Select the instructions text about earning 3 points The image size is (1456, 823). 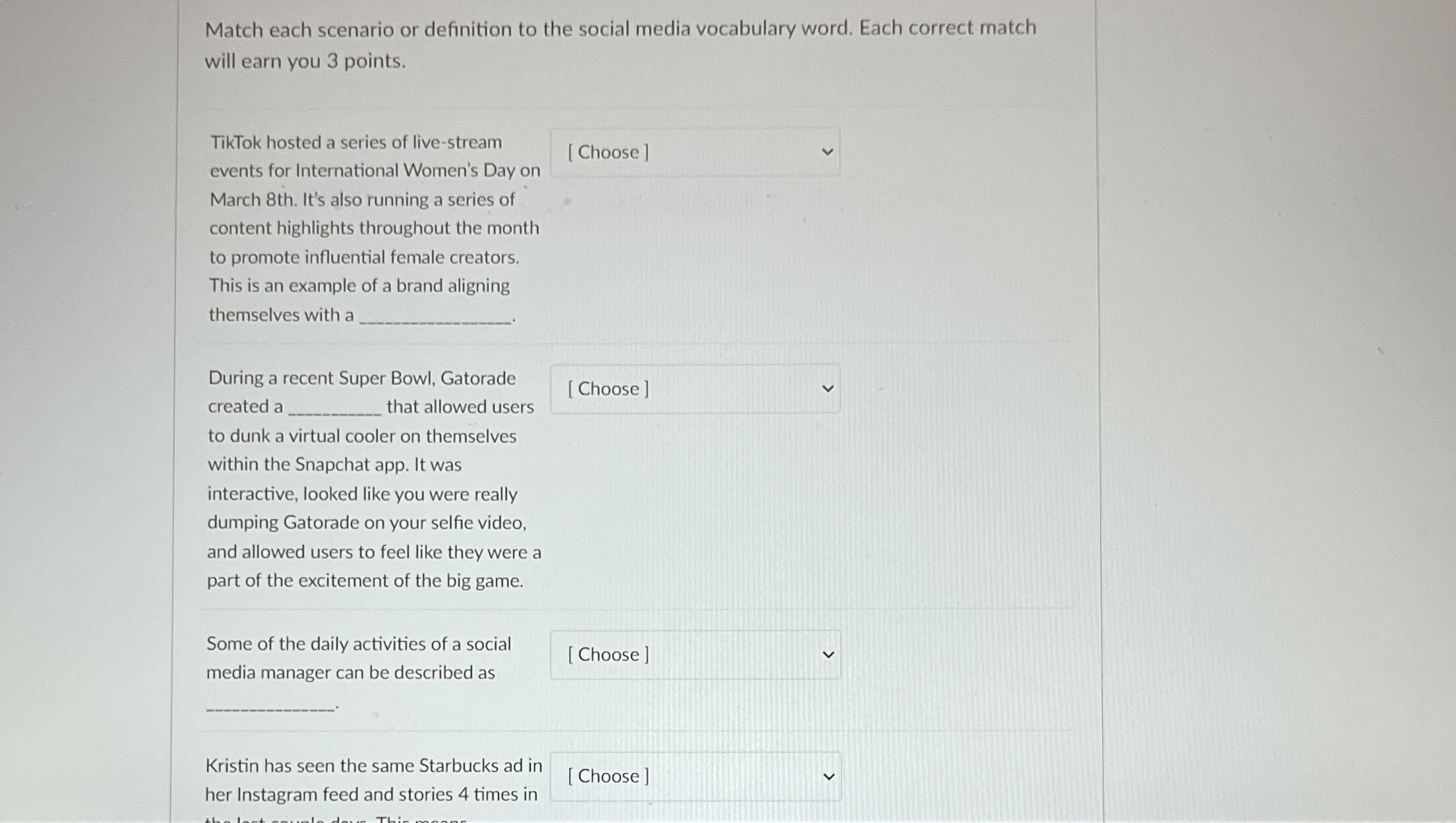[x=620, y=44]
